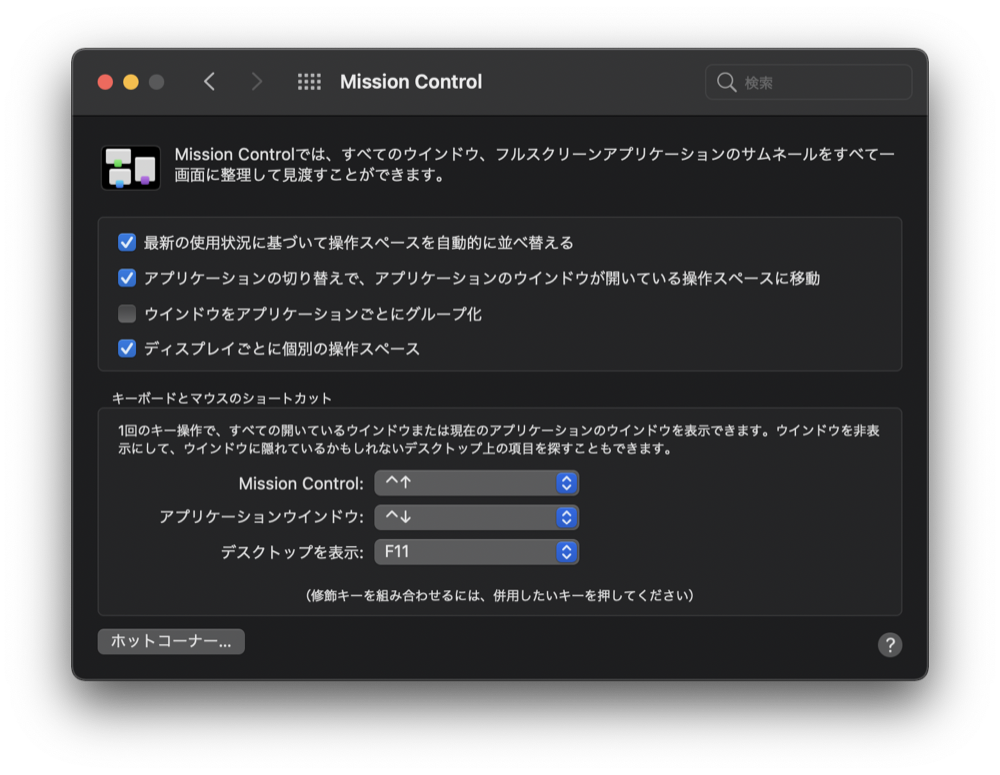Toggle 最新の使用状況に基づいて操作スペースを自動的に並べ替える checkbox
1000x775 pixels.
(127, 242)
